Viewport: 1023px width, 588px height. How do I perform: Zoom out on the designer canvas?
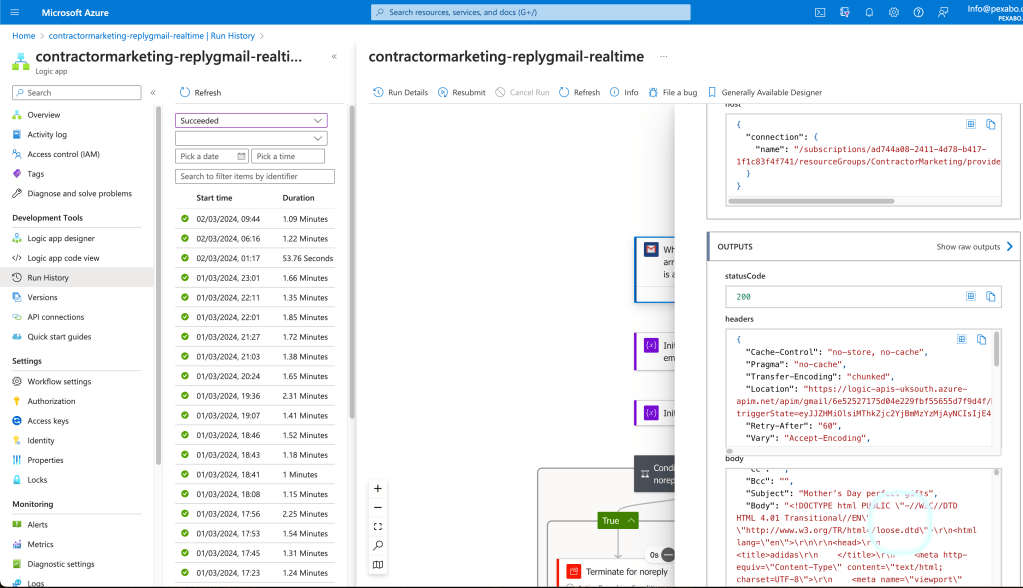click(378, 508)
